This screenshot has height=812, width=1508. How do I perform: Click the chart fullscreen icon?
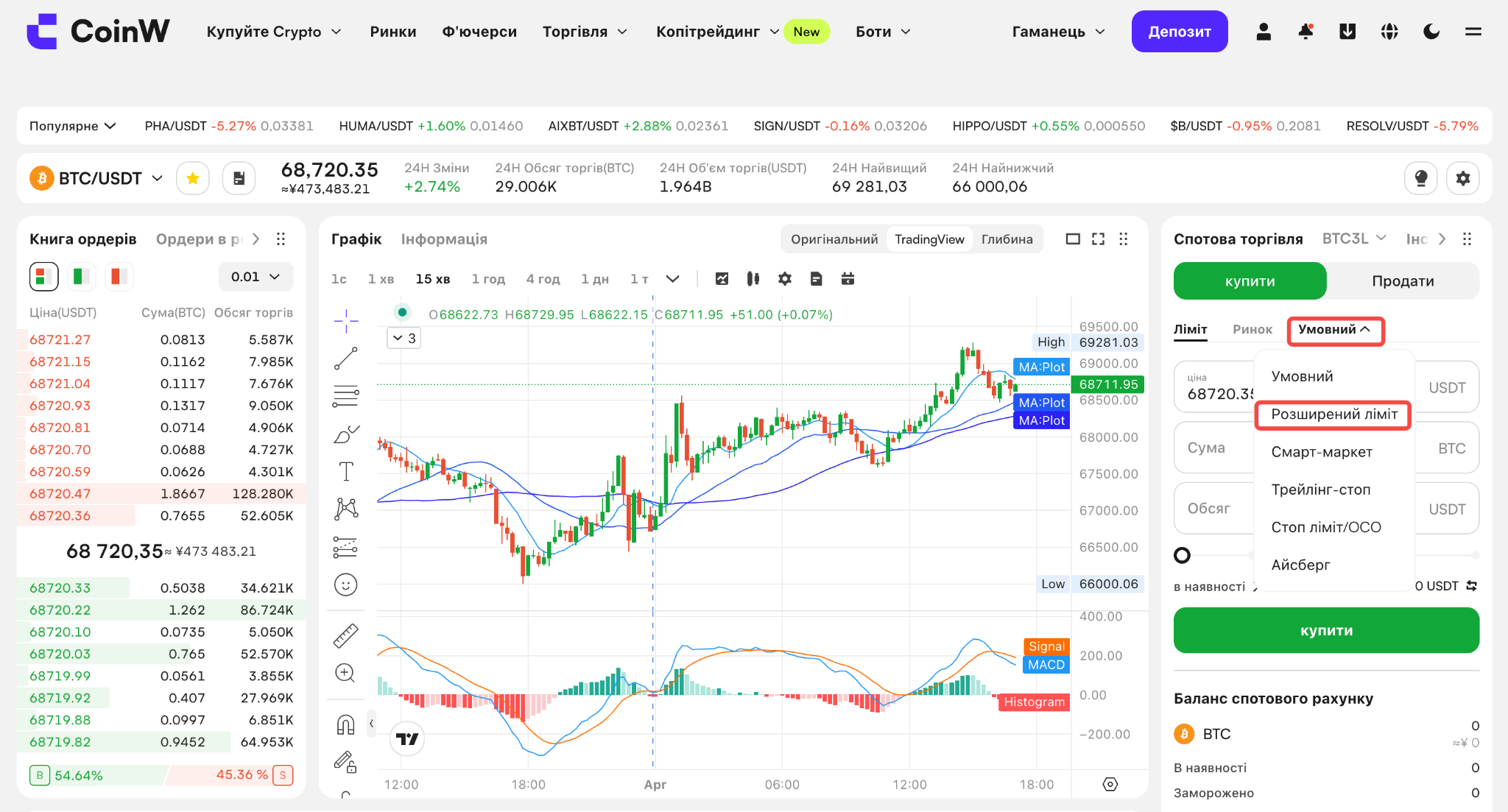(1098, 239)
